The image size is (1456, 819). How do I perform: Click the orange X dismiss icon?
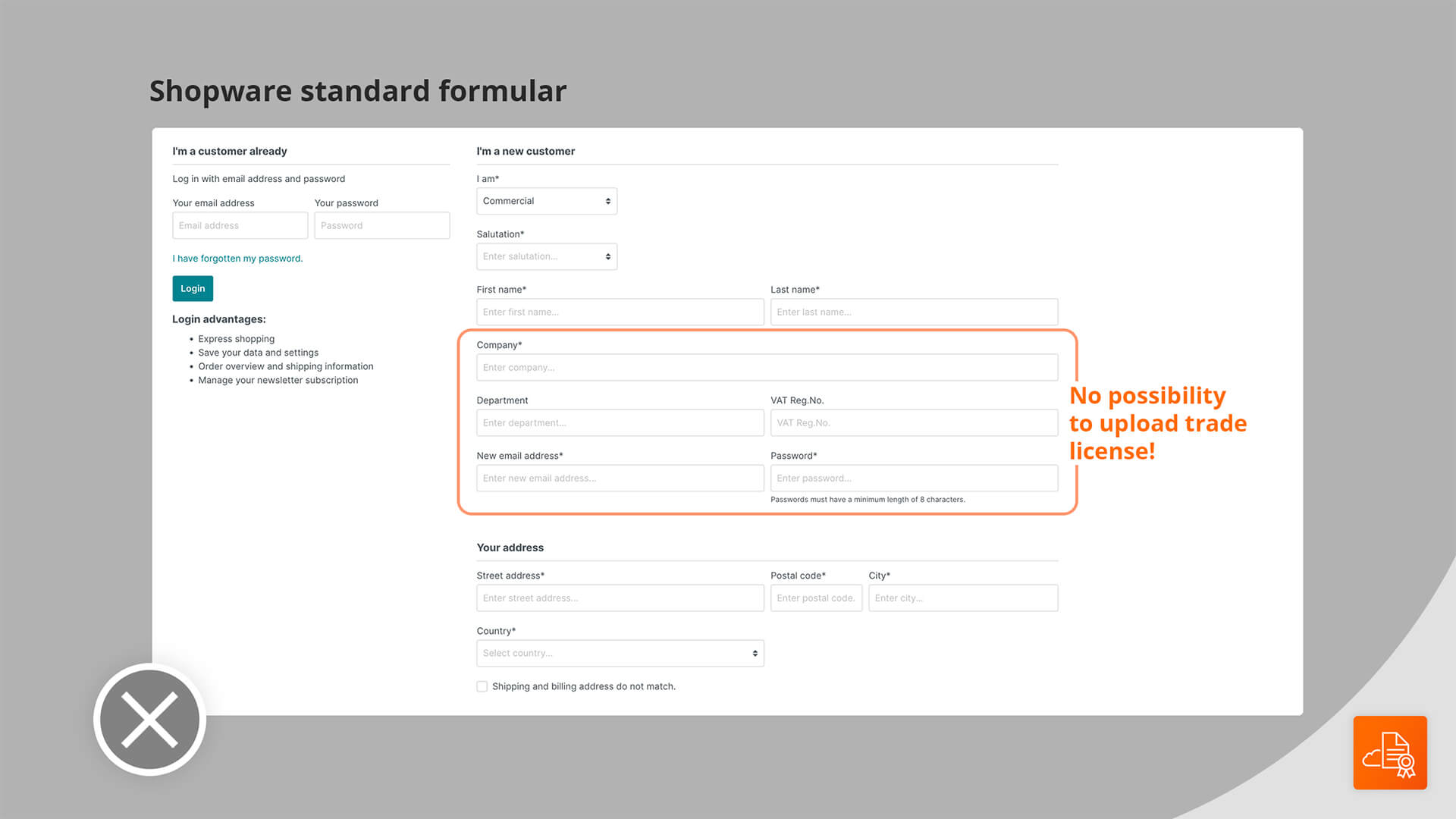pos(150,720)
